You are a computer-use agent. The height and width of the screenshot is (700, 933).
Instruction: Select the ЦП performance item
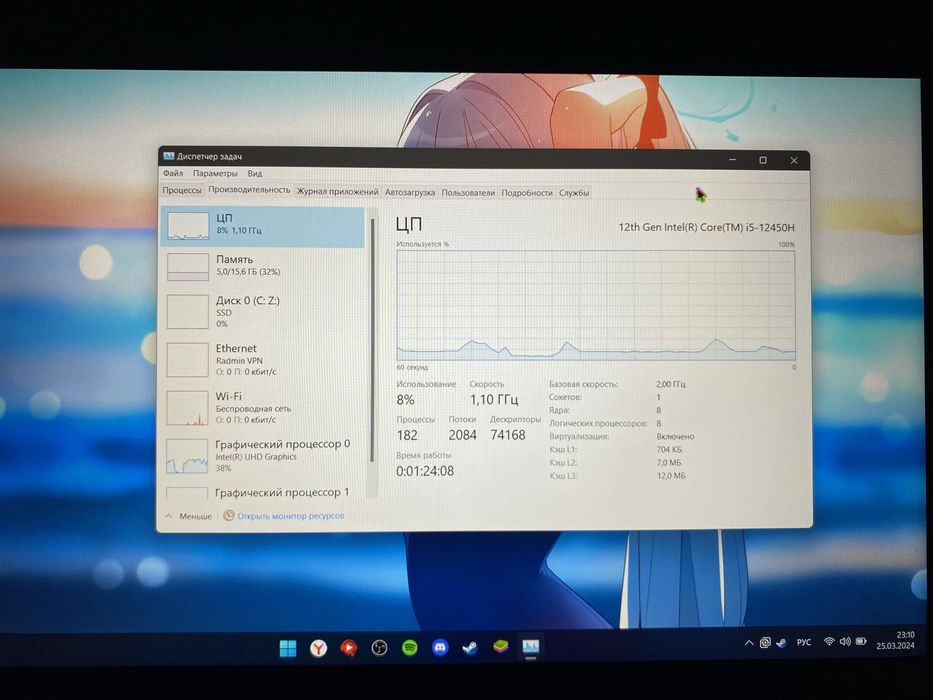point(263,226)
